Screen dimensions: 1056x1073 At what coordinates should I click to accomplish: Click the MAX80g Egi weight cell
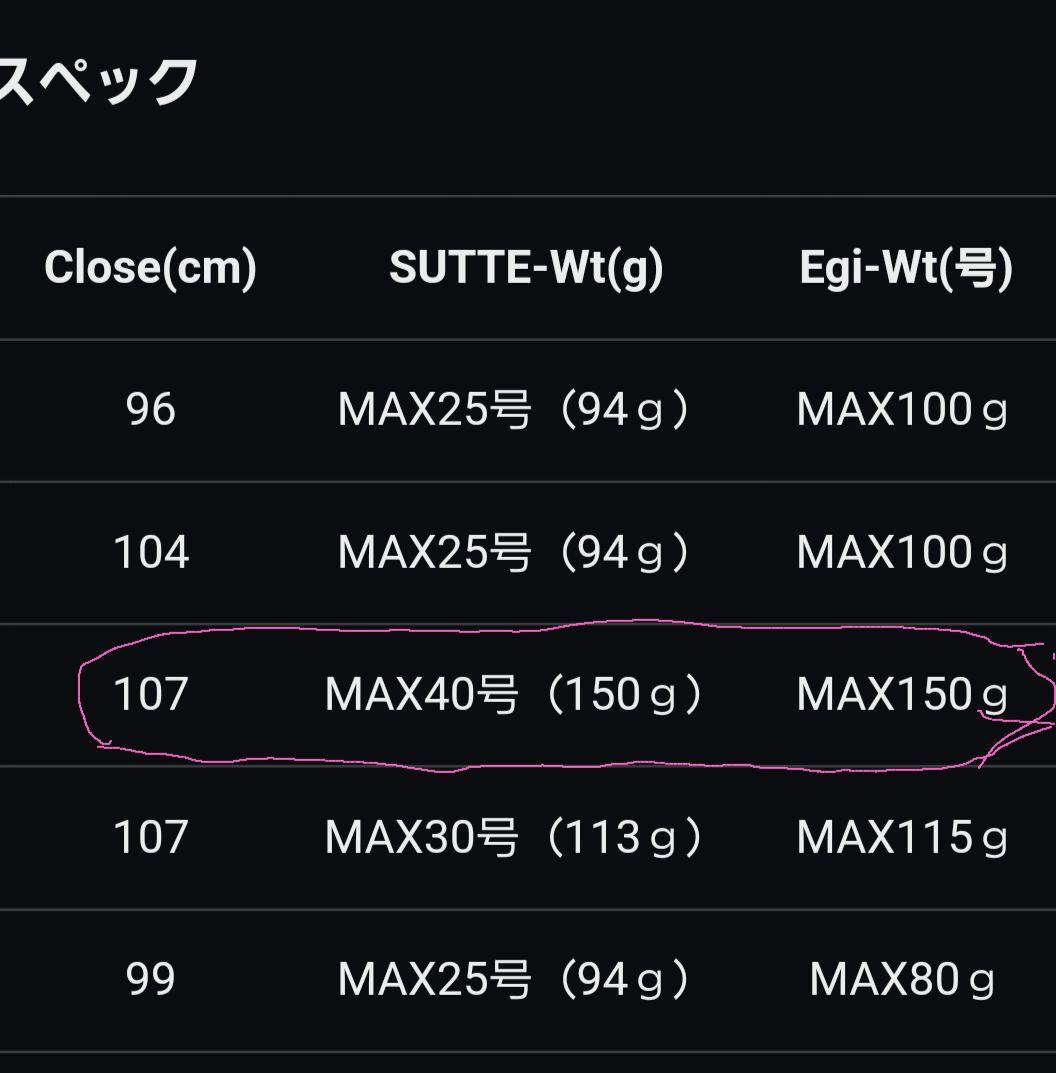click(x=902, y=980)
